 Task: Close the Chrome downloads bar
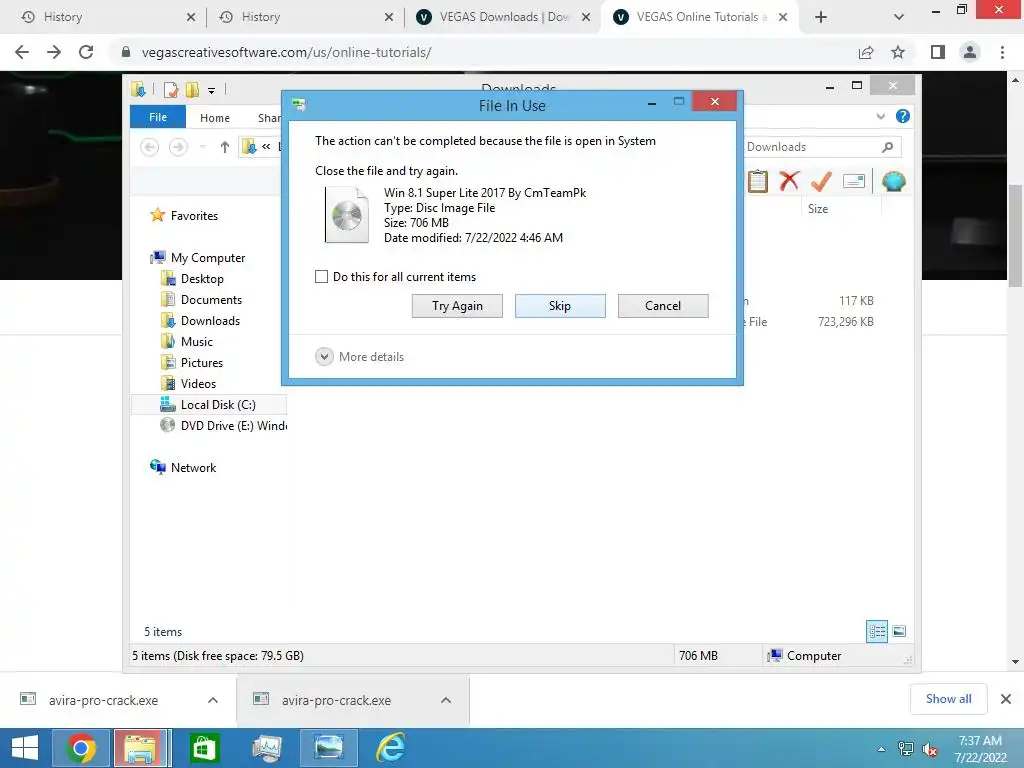click(x=1006, y=699)
